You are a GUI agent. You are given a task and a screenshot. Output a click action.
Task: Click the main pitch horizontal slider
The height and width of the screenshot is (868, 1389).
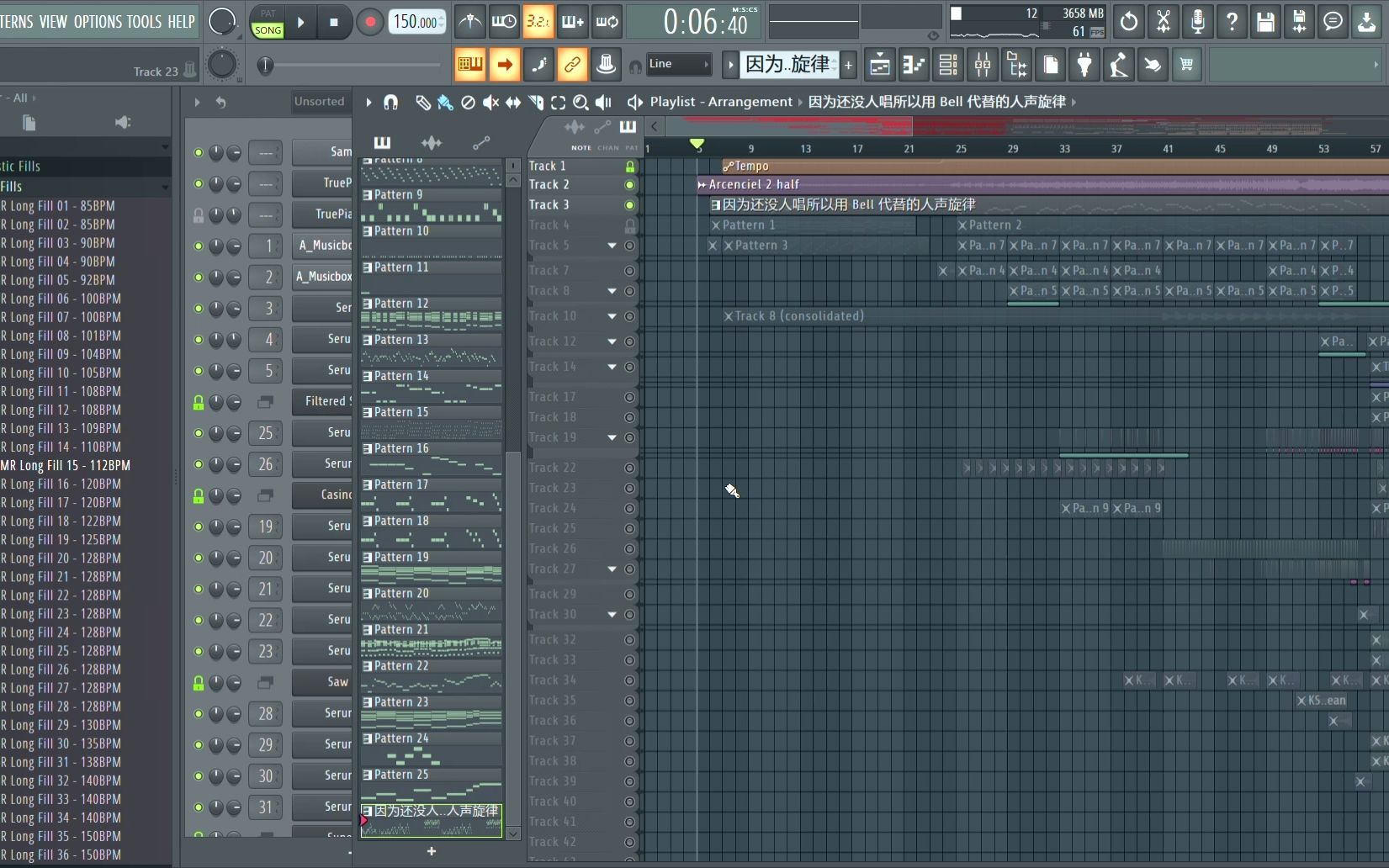[x=353, y=65]
